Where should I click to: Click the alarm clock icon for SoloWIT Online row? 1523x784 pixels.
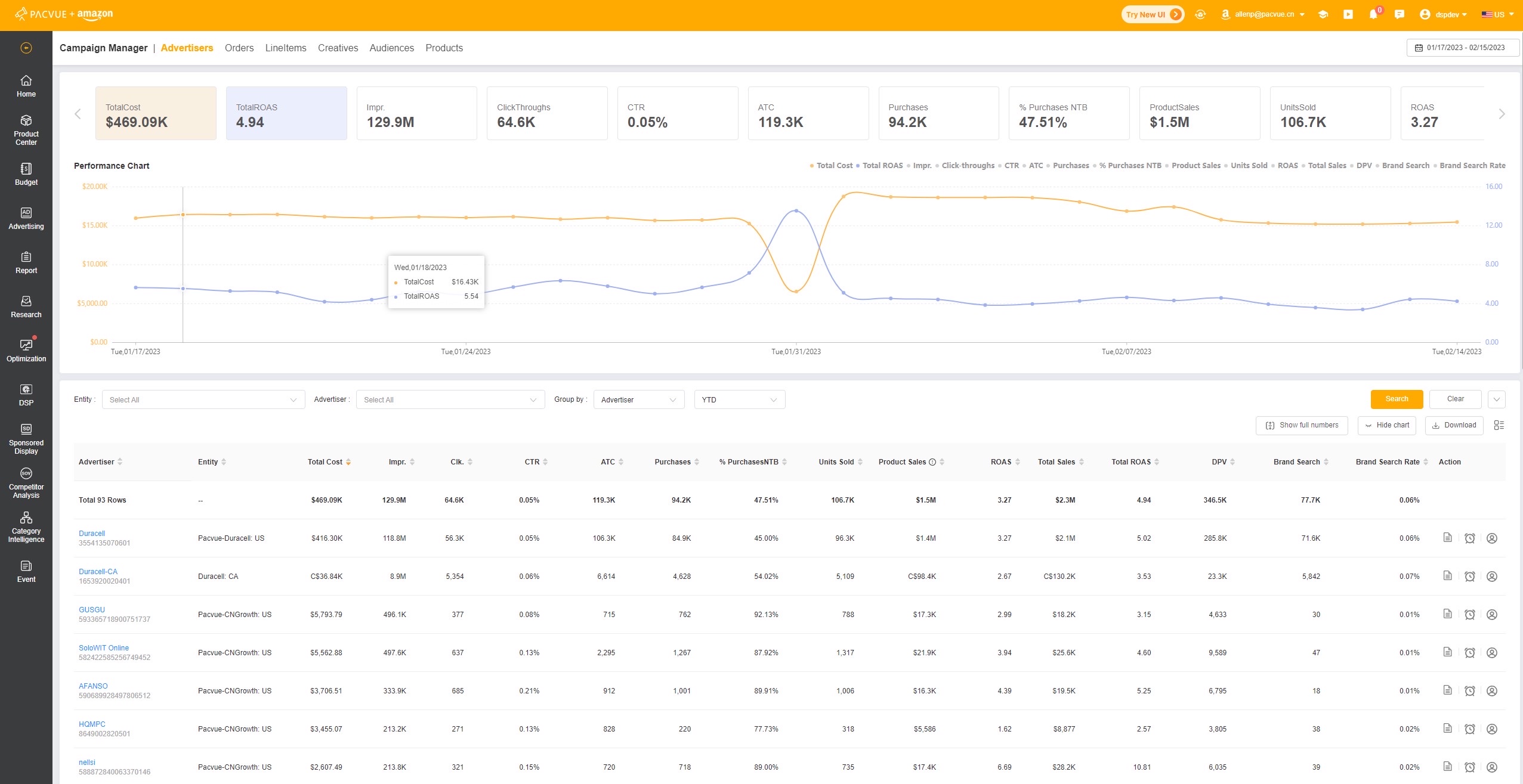1470,653
